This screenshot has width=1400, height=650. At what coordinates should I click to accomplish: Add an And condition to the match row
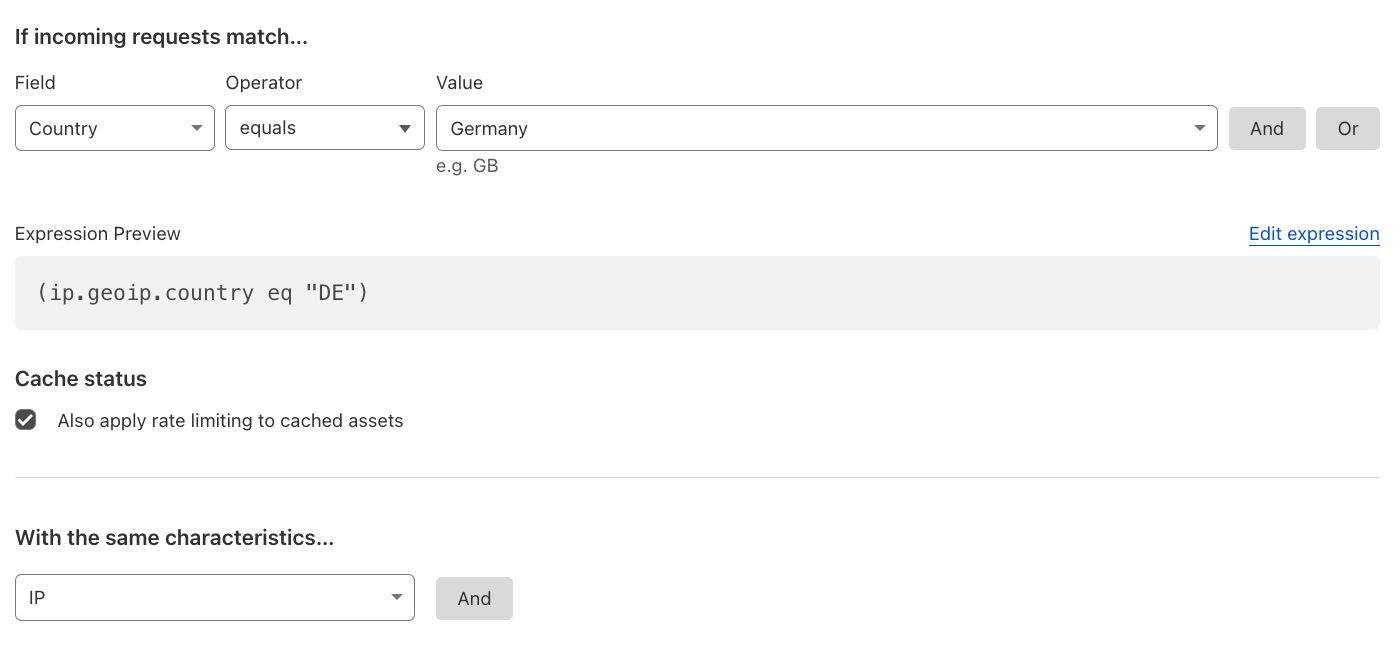tap(1267, 128)
